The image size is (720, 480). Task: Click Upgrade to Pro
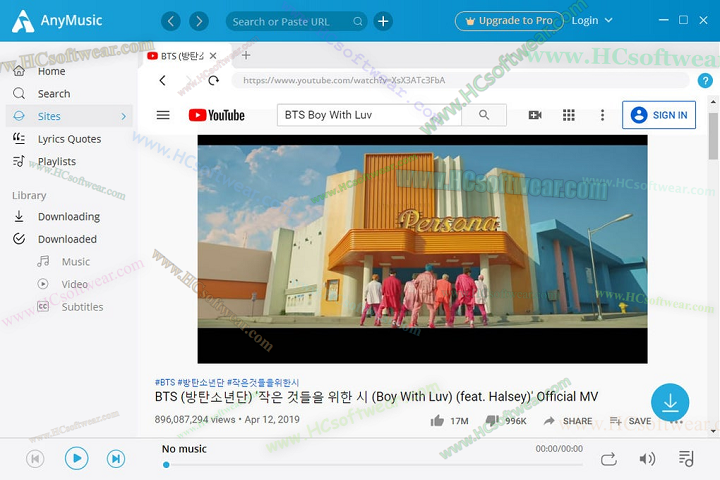click(509, 21)
